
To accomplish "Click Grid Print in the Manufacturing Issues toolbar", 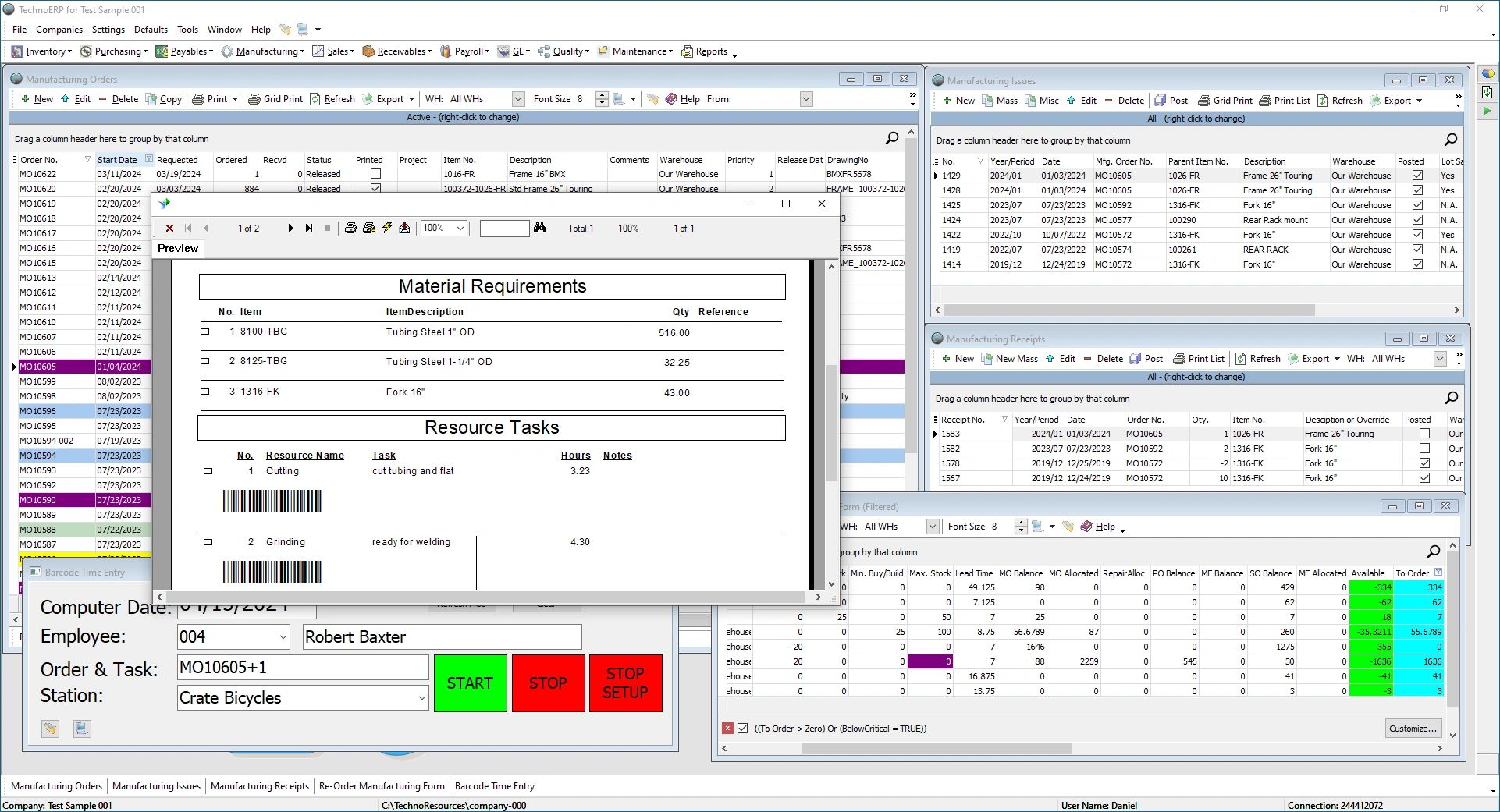I will click(1225, 100).
